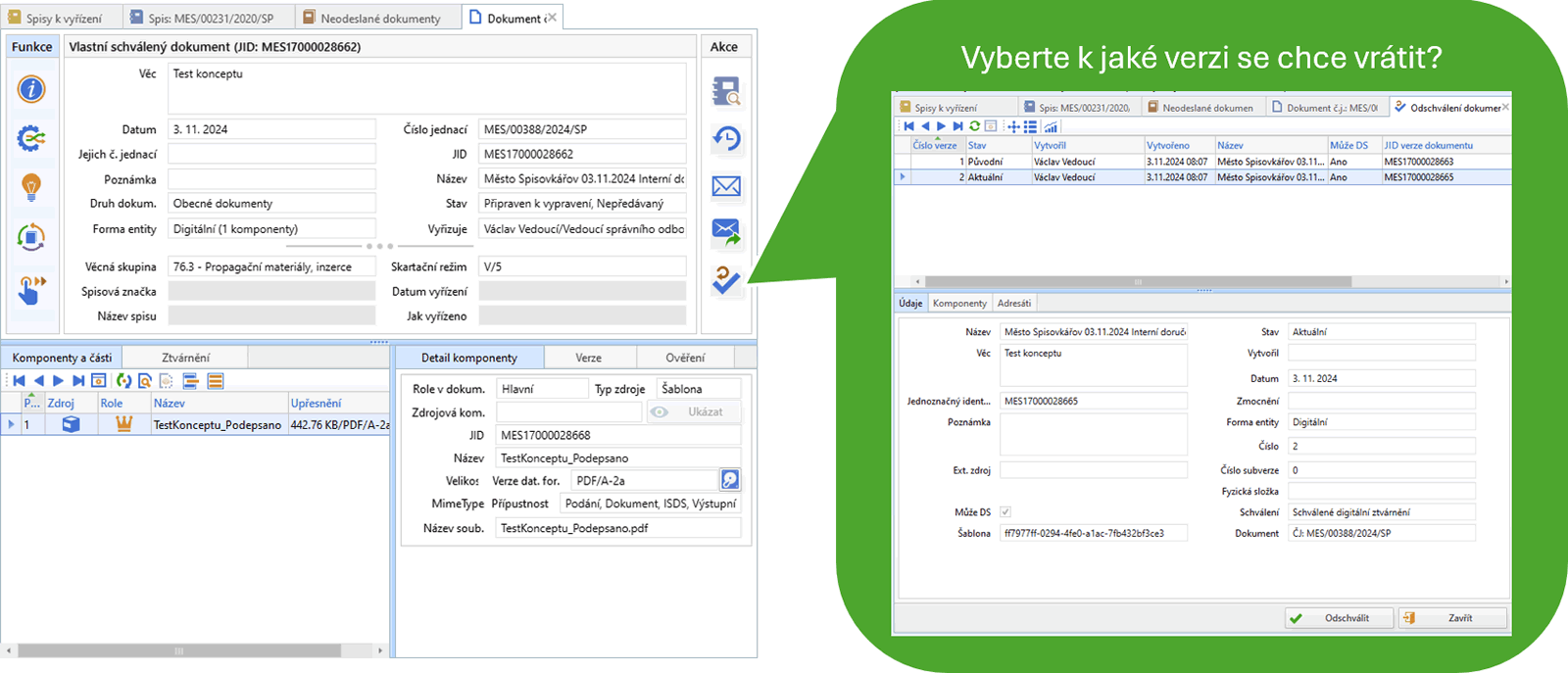
Task: Switch to the Ztvárnění tab
Action: [x=185, y=358]
